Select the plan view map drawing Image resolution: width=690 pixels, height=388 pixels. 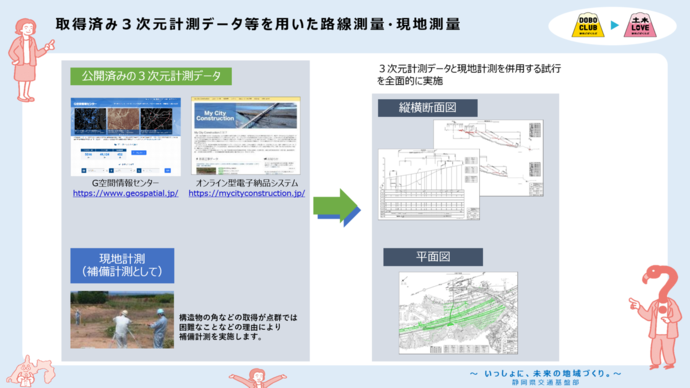click(458, 313)
